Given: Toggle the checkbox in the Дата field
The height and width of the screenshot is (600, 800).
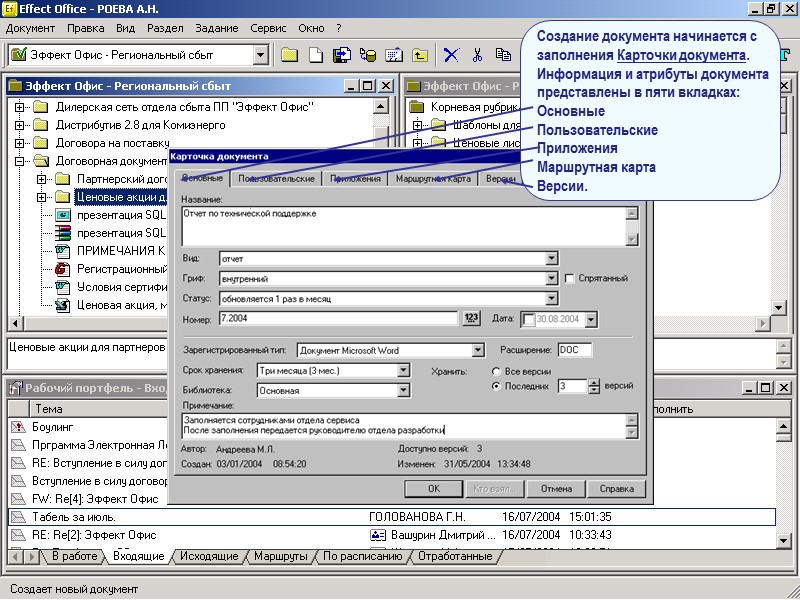Looking at the screenshot, I should click(x=529, y=320).
